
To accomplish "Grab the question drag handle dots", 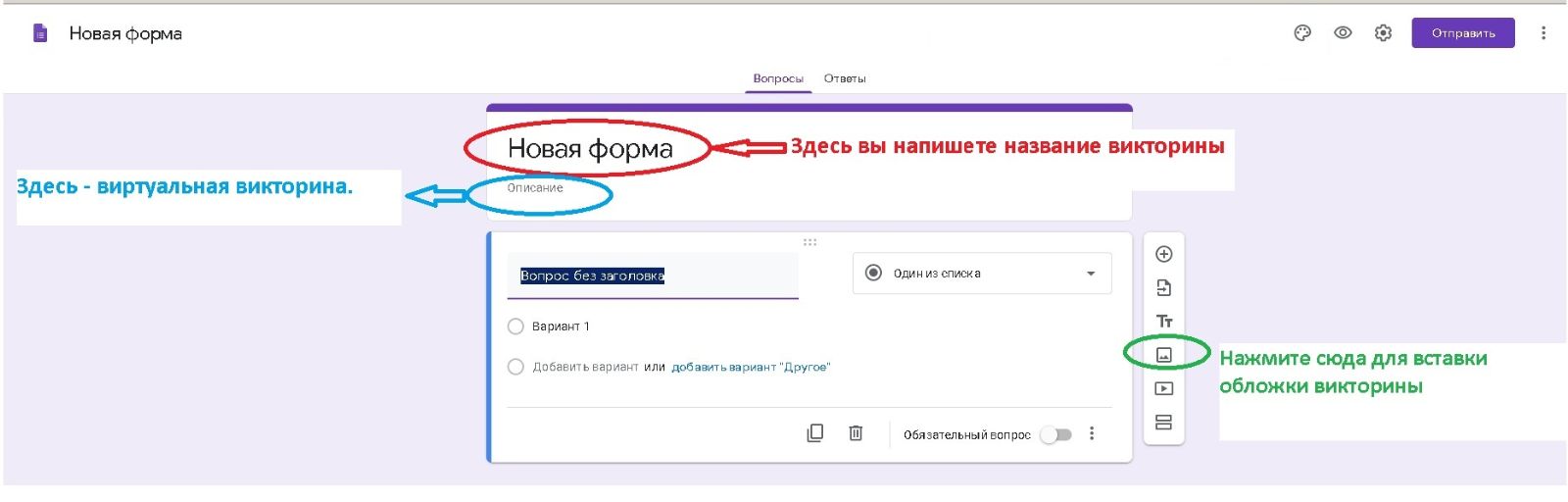I will [x=809, y=242].
